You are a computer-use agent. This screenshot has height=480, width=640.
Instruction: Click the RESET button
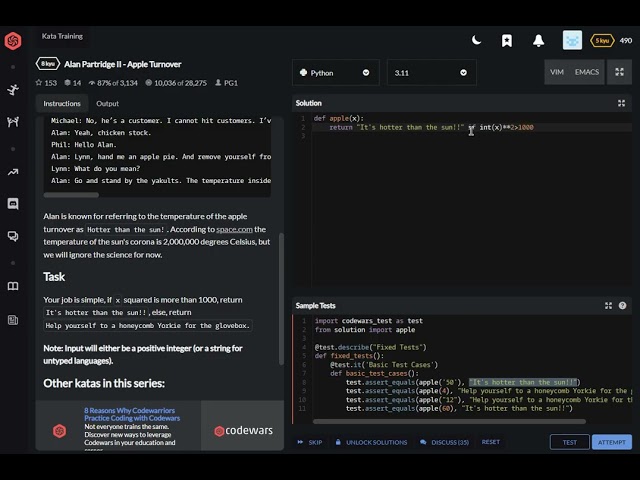(x=491, y=442)
